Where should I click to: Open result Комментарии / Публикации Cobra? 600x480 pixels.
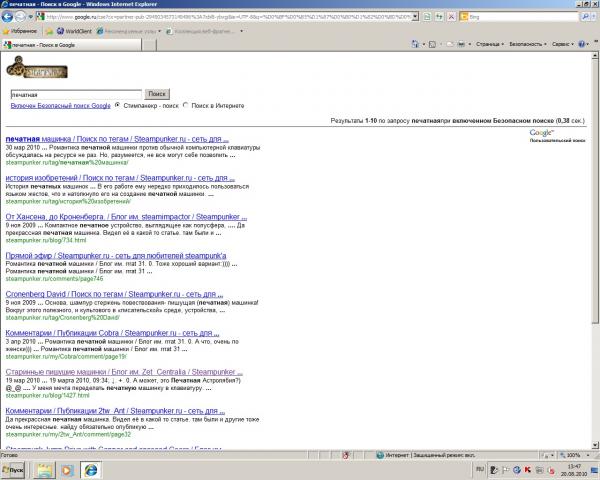tap(112, 333)
